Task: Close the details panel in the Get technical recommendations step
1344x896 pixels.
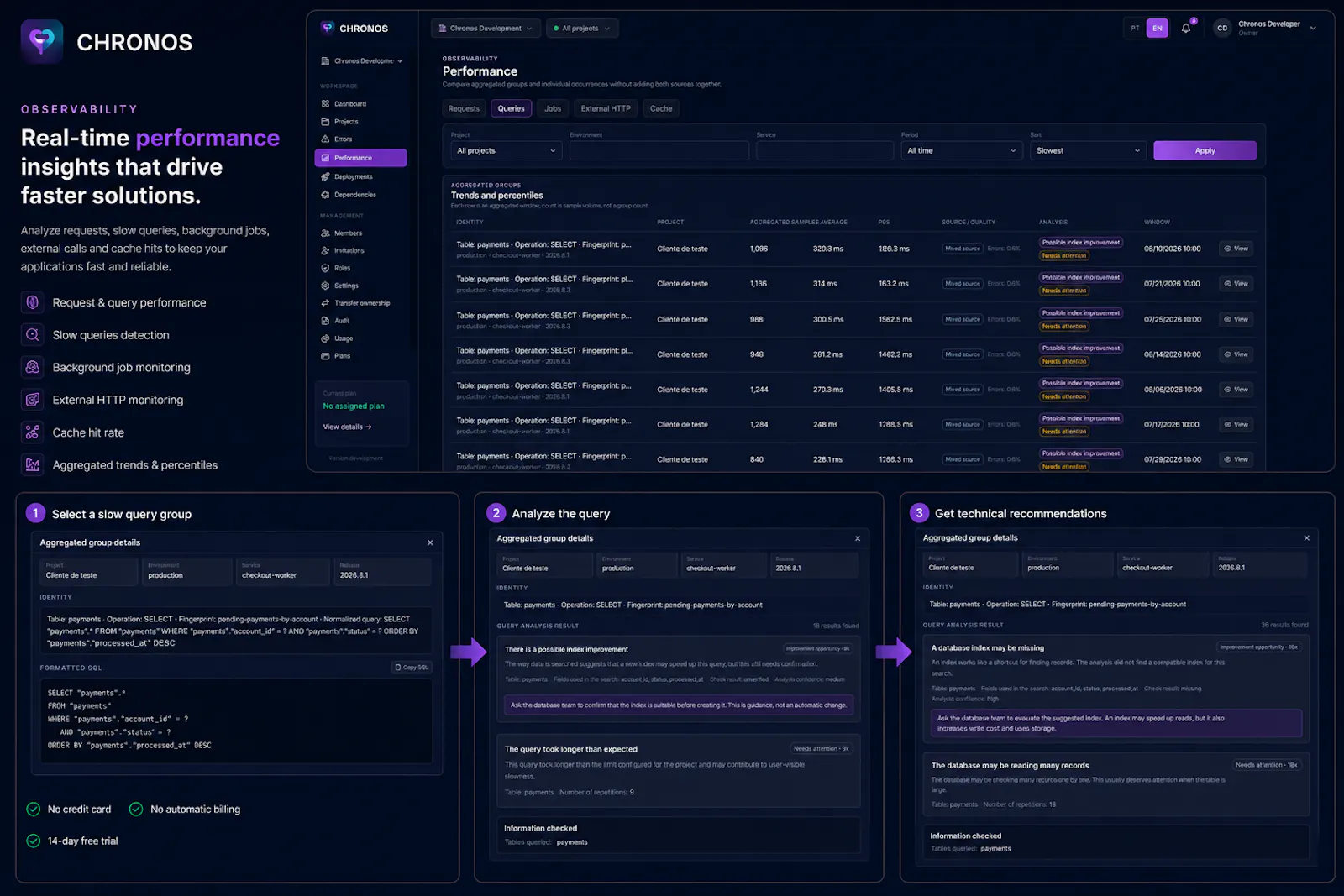Action: tap(1306, 538)
